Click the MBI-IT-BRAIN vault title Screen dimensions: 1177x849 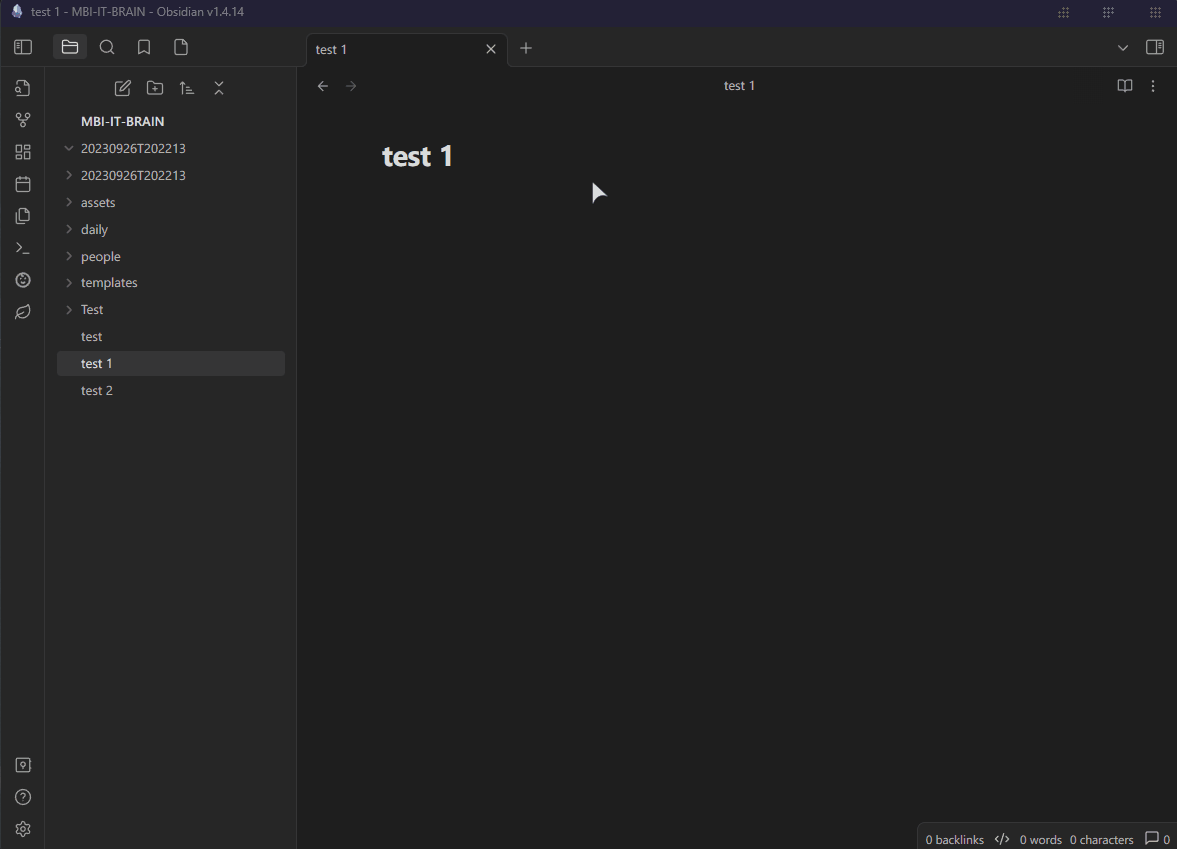122,122
